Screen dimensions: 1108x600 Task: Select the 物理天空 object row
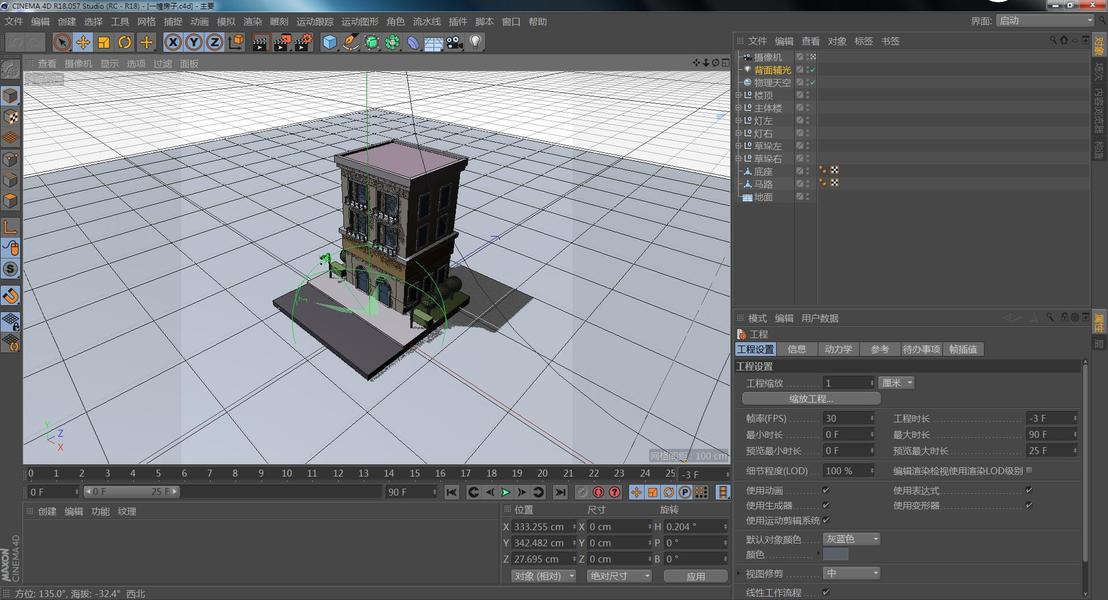pos(772,83)
